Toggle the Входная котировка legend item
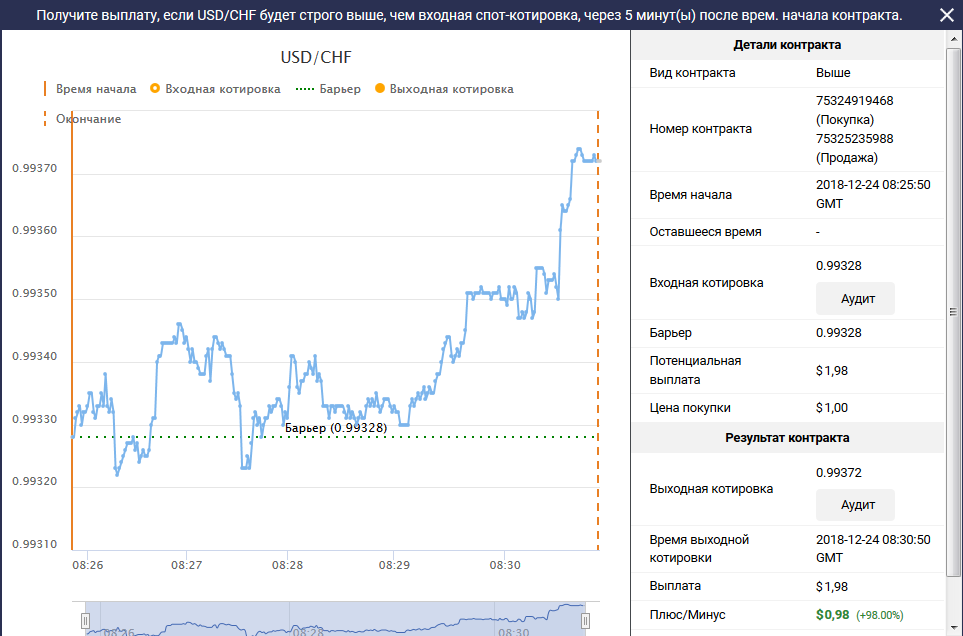The height and width of the screenshot is (636, 963). pyautogui.click(x=216, y=89)
